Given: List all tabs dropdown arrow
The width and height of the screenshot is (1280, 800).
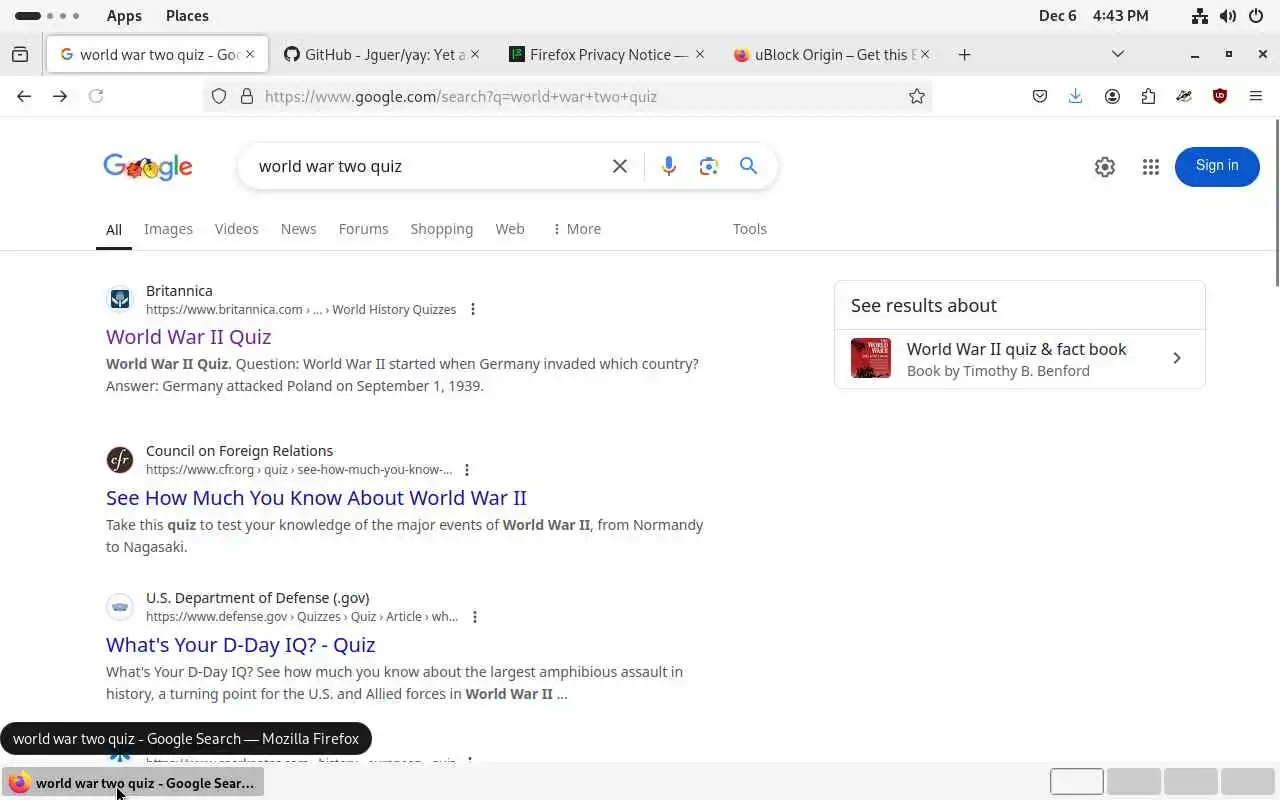Looking at the screenshot, I should coord(1118,54).
